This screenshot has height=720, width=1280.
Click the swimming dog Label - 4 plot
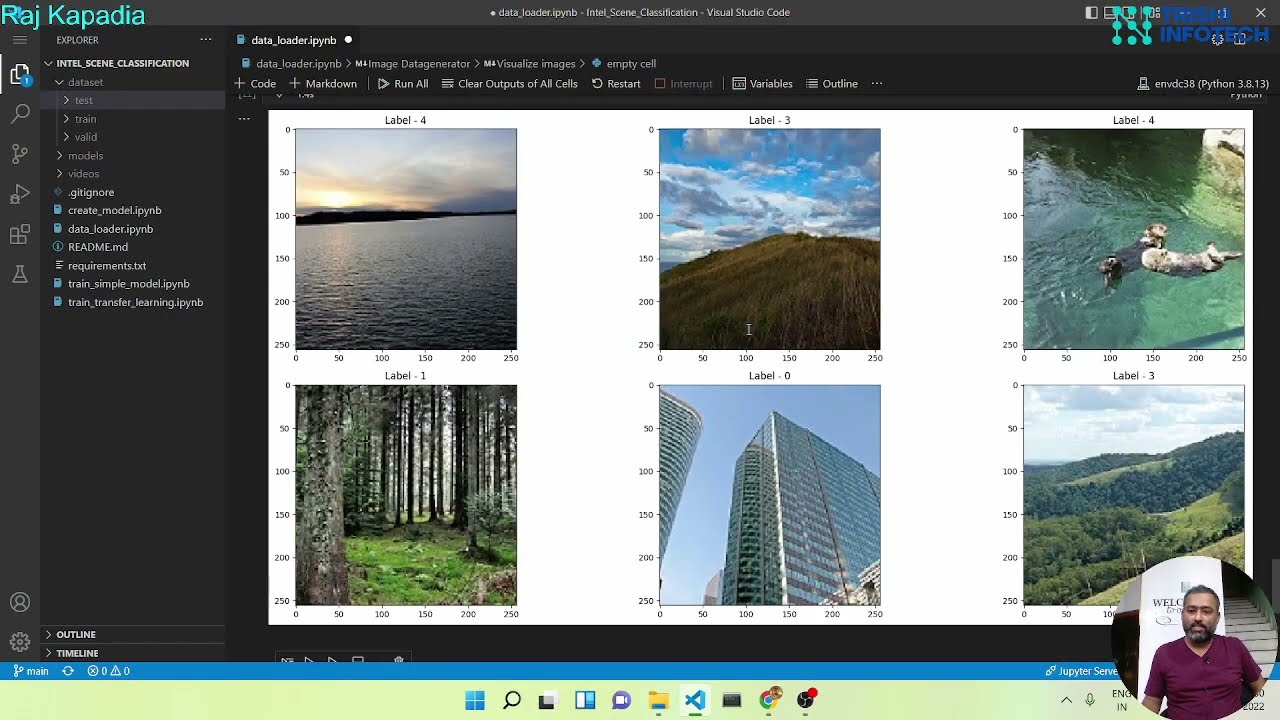1134,238
